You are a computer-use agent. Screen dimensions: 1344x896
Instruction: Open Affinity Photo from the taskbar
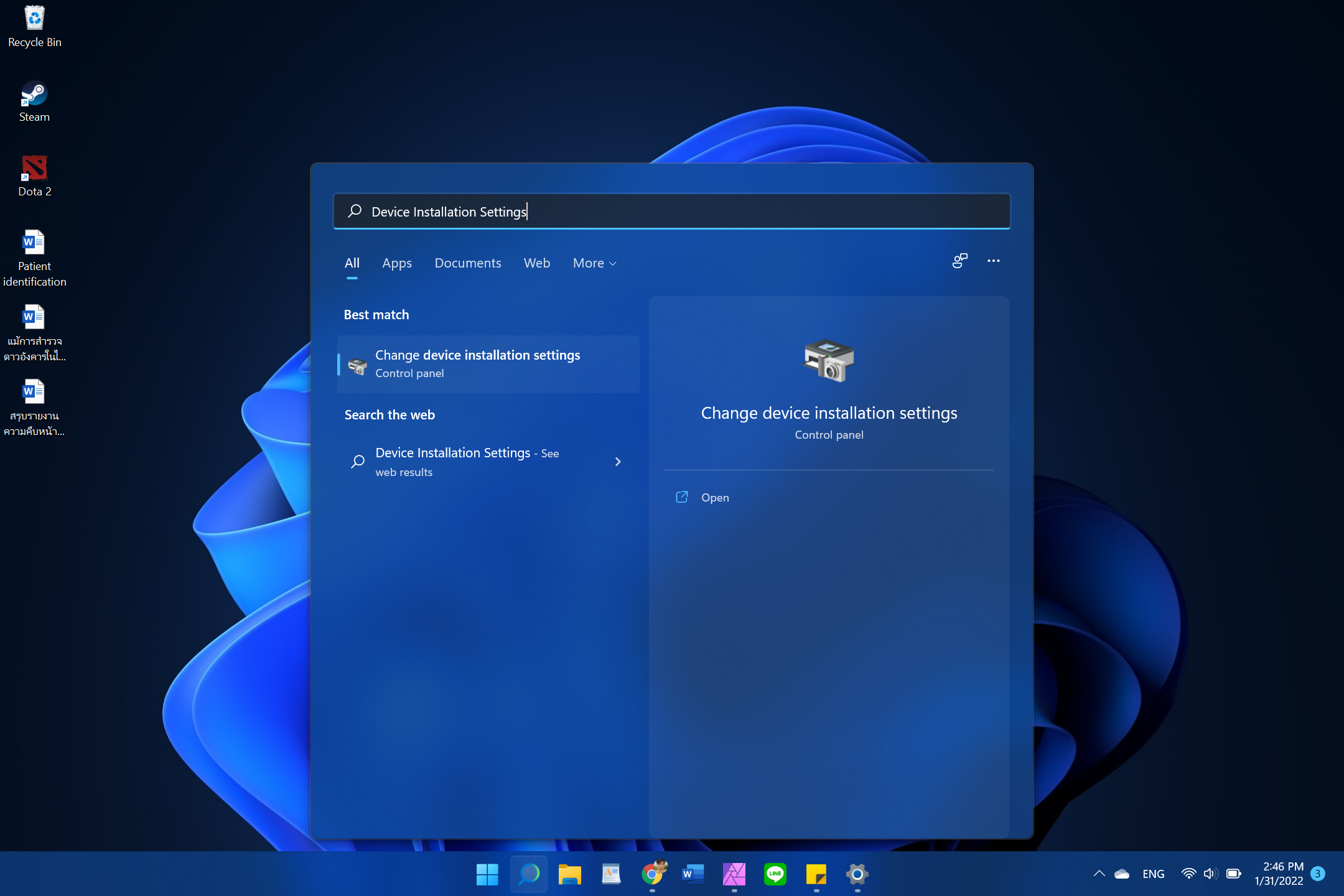734,874
